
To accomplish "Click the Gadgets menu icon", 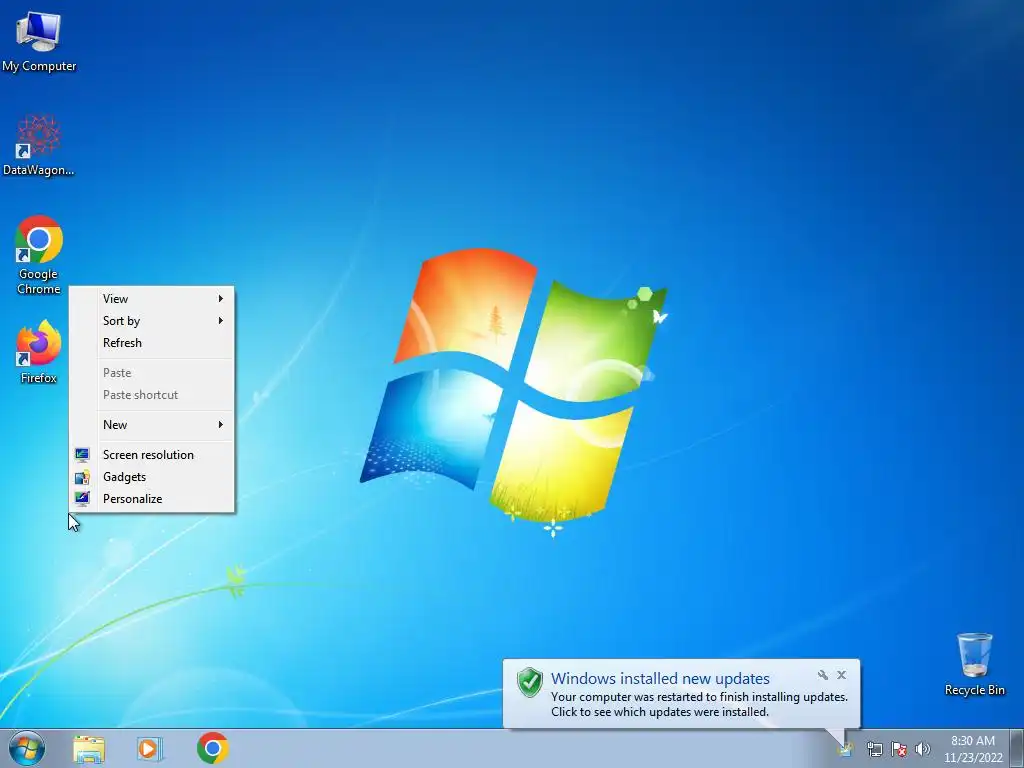I will click(x=82, y=477).
